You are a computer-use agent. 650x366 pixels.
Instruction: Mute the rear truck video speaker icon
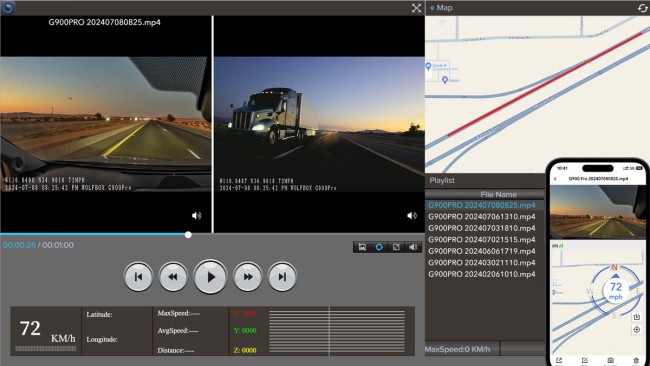[412, 216]
